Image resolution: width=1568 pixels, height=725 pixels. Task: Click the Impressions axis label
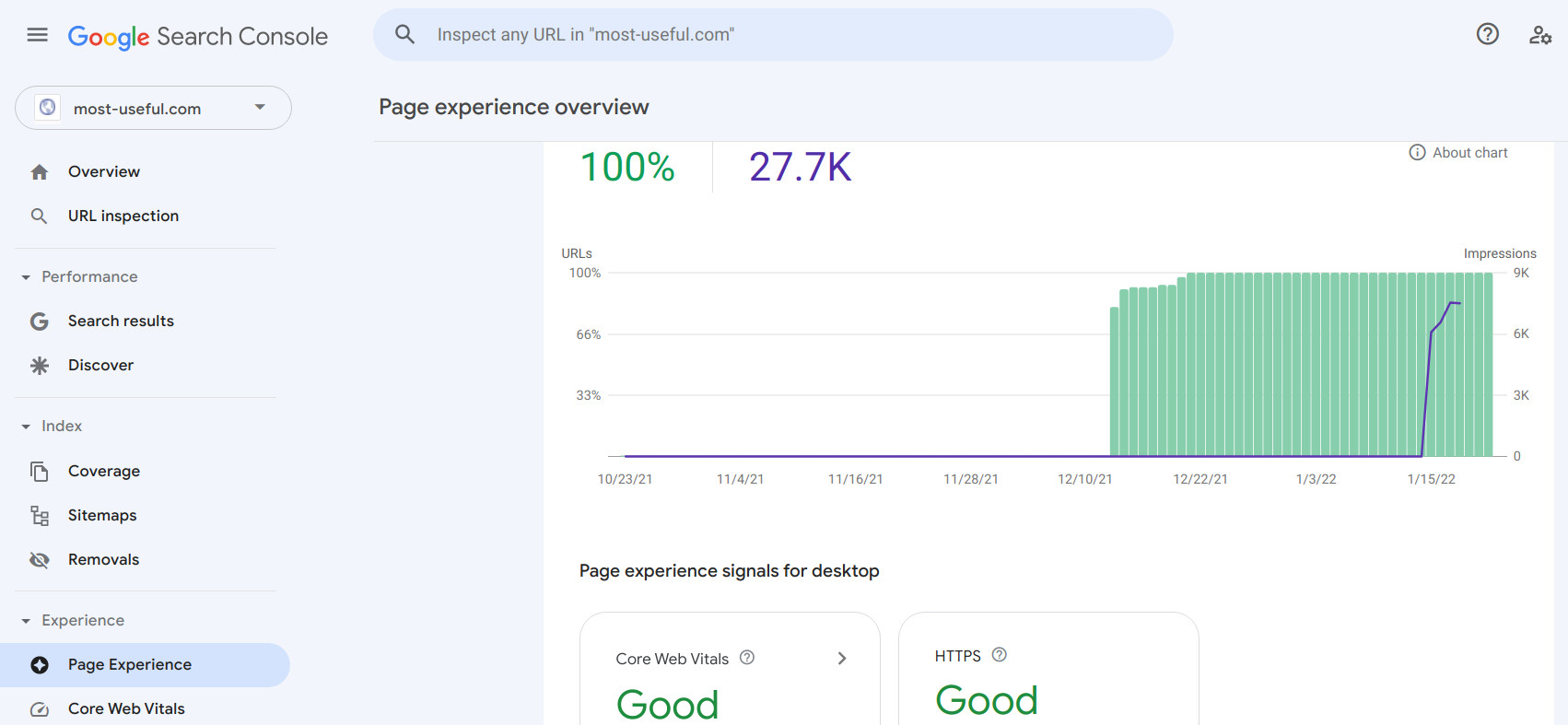point(1500,253)
